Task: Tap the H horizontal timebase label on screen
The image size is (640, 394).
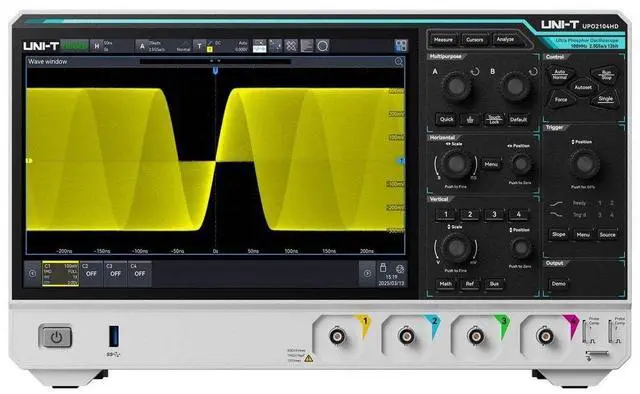Action: click(x=97, y=46)
